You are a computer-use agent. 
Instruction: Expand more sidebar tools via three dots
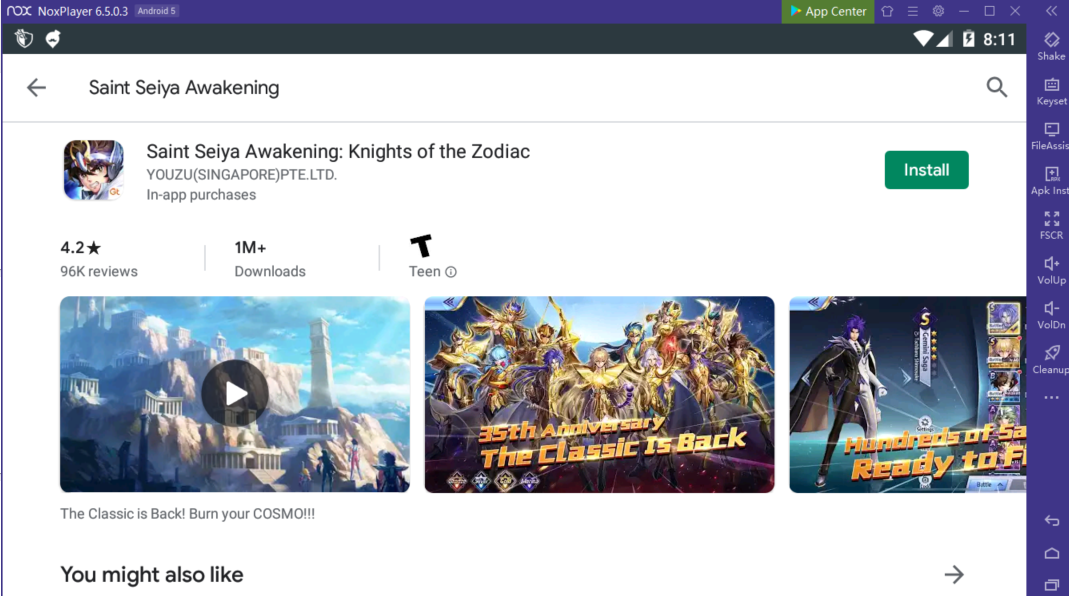pyautogui.click(x=1051, y=398)
